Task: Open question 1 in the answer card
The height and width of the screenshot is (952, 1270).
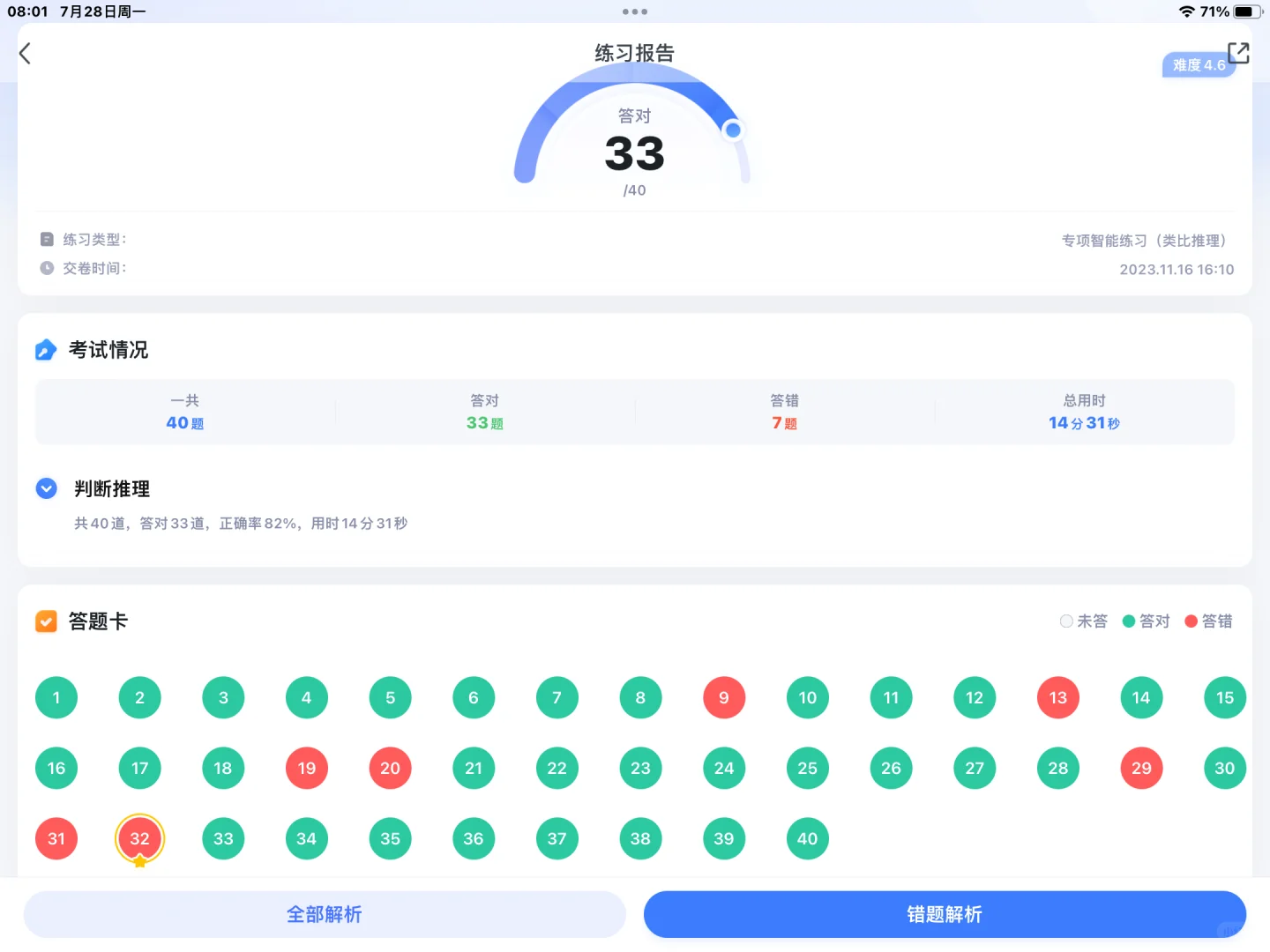Action: click(56, 697)
